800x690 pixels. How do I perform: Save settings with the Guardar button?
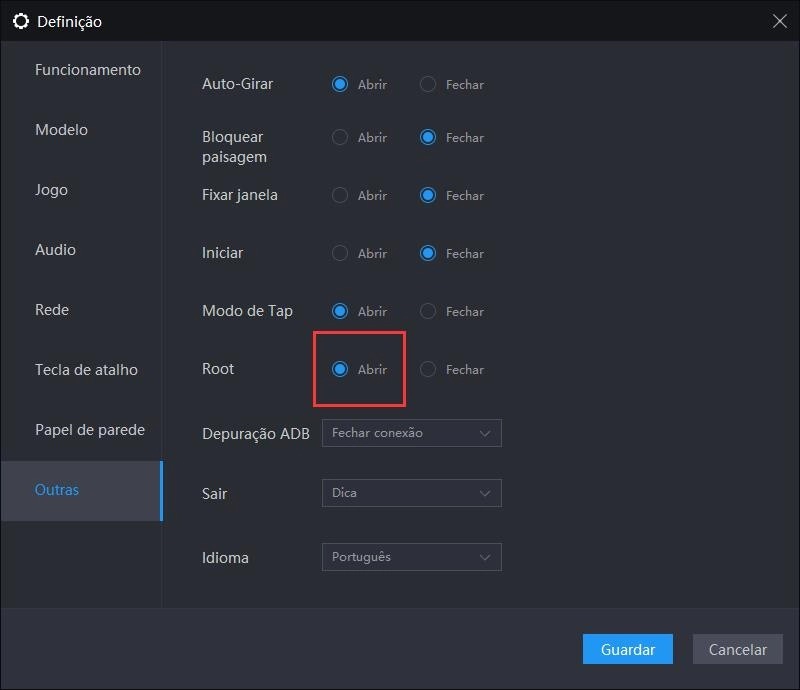[628, 649]
